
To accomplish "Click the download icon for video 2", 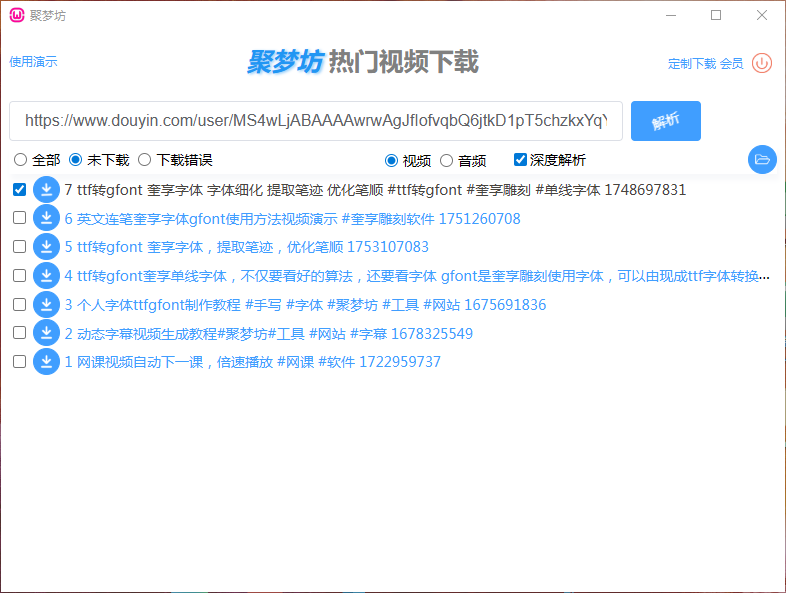I will pos(46,333).
